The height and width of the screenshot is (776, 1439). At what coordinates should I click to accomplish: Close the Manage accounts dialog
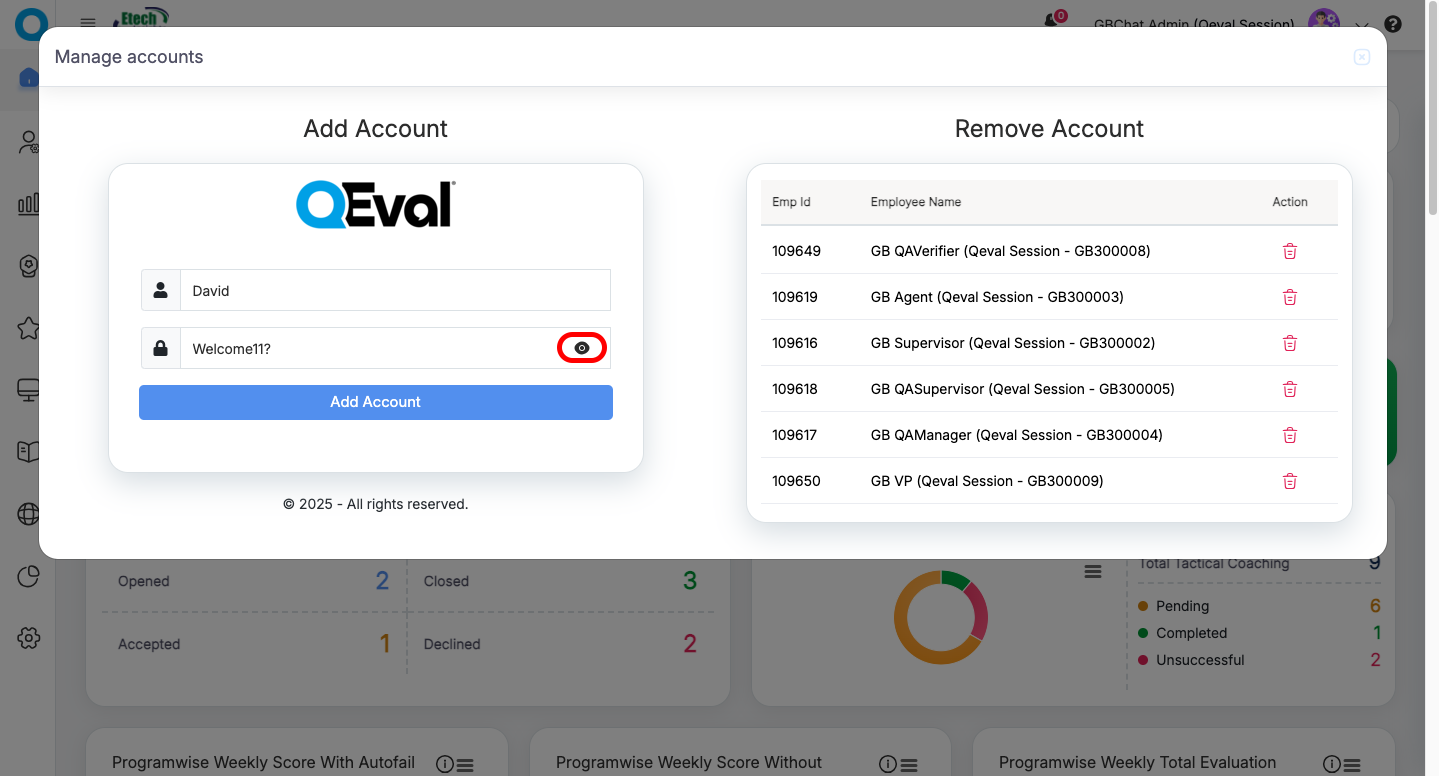(1361, 57)
